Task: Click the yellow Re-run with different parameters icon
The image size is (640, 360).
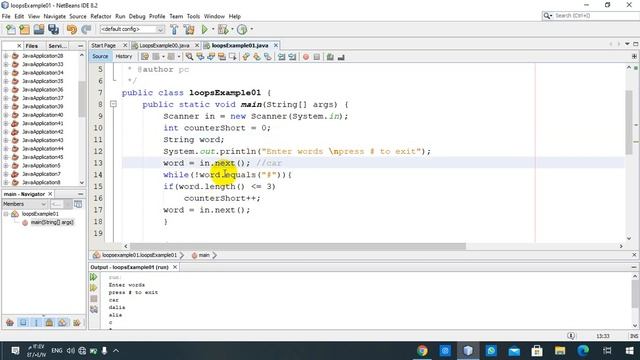Action: (x=93, y=288)
